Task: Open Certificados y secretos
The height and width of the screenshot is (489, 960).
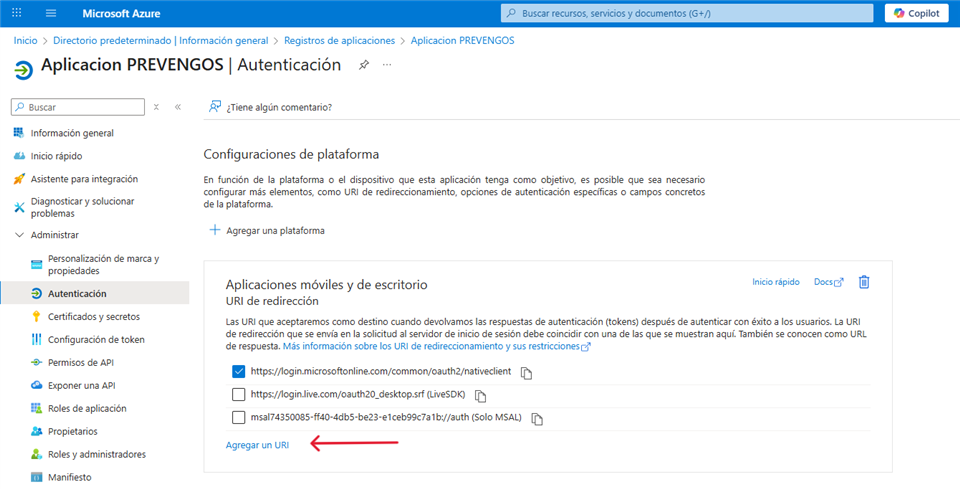Action: coord(95,316)
